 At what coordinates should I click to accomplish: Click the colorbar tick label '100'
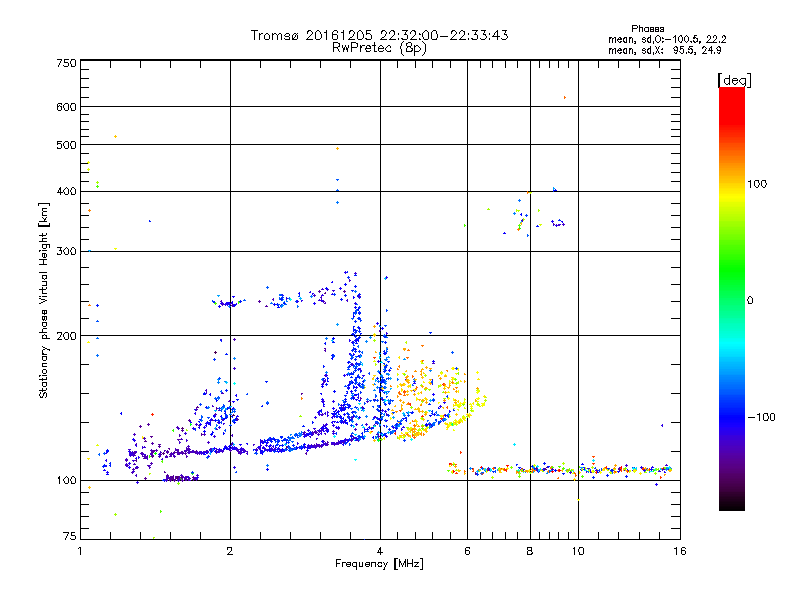coord(757,184)
